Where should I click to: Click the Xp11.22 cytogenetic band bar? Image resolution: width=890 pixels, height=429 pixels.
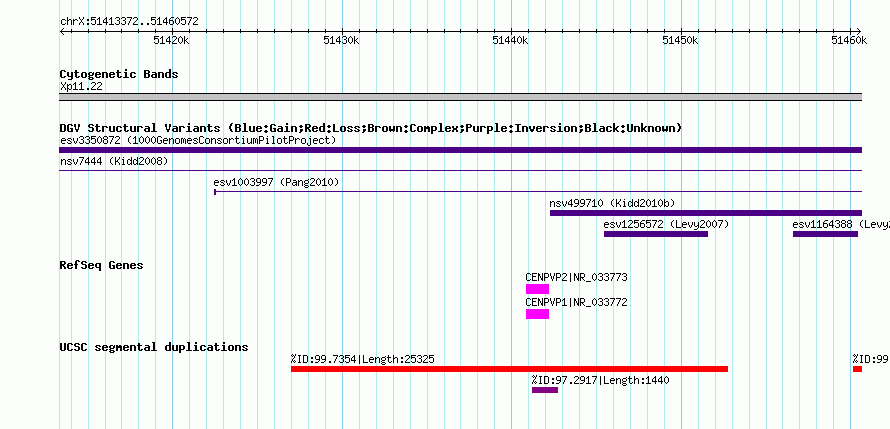(460, 96)
